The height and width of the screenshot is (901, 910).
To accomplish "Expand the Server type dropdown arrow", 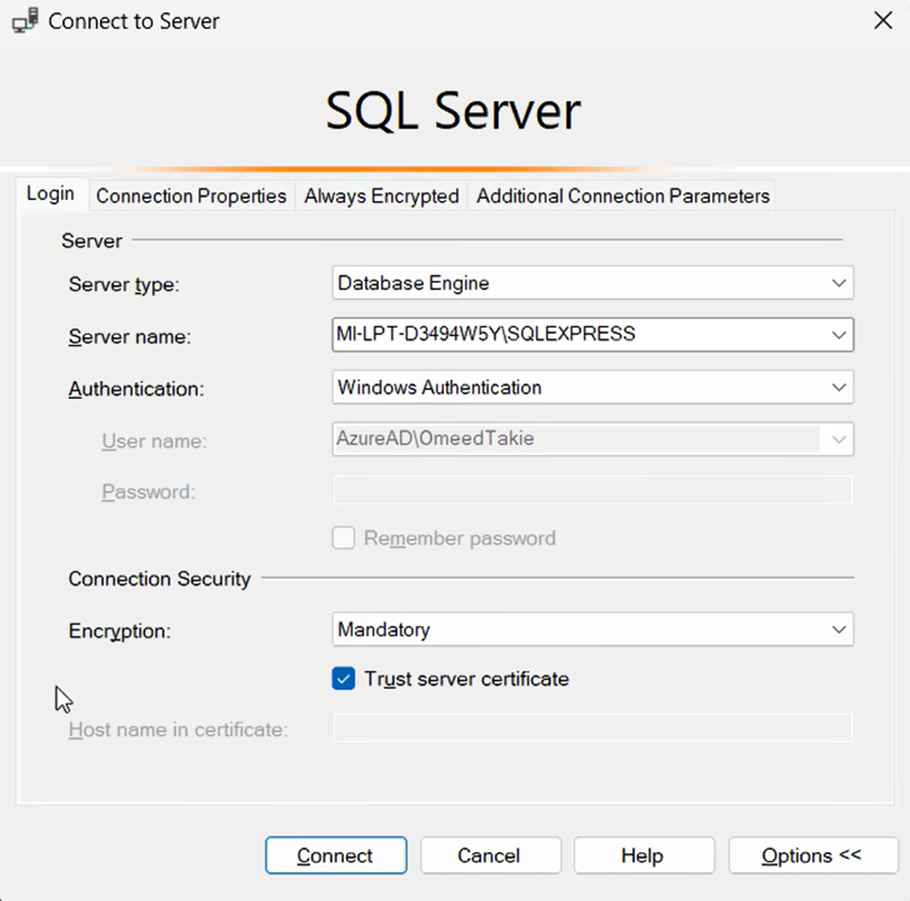I will coord(838,283).
